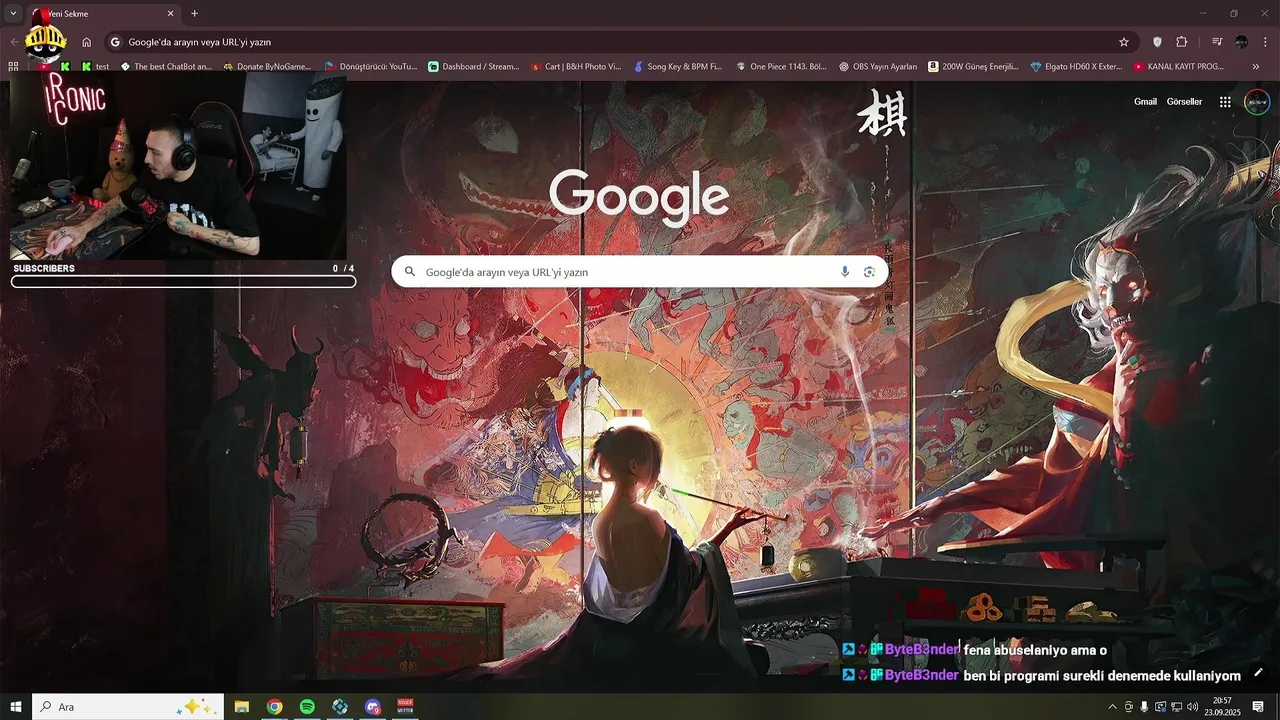Open KANAL KAYIT PROG bookmark
The height and width of the screenshot is (720, 1280).
1178,67
